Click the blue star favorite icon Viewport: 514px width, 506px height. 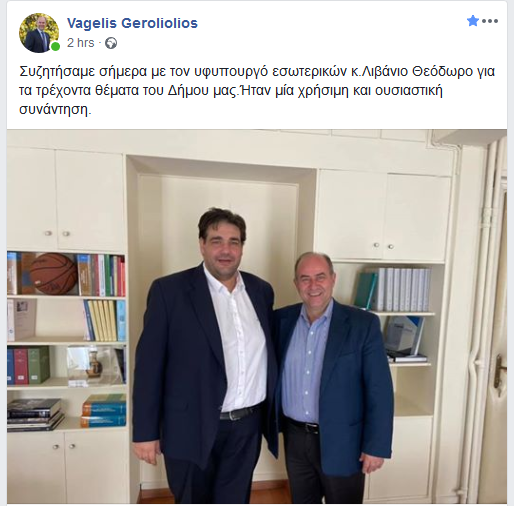[x=473, y=21]
